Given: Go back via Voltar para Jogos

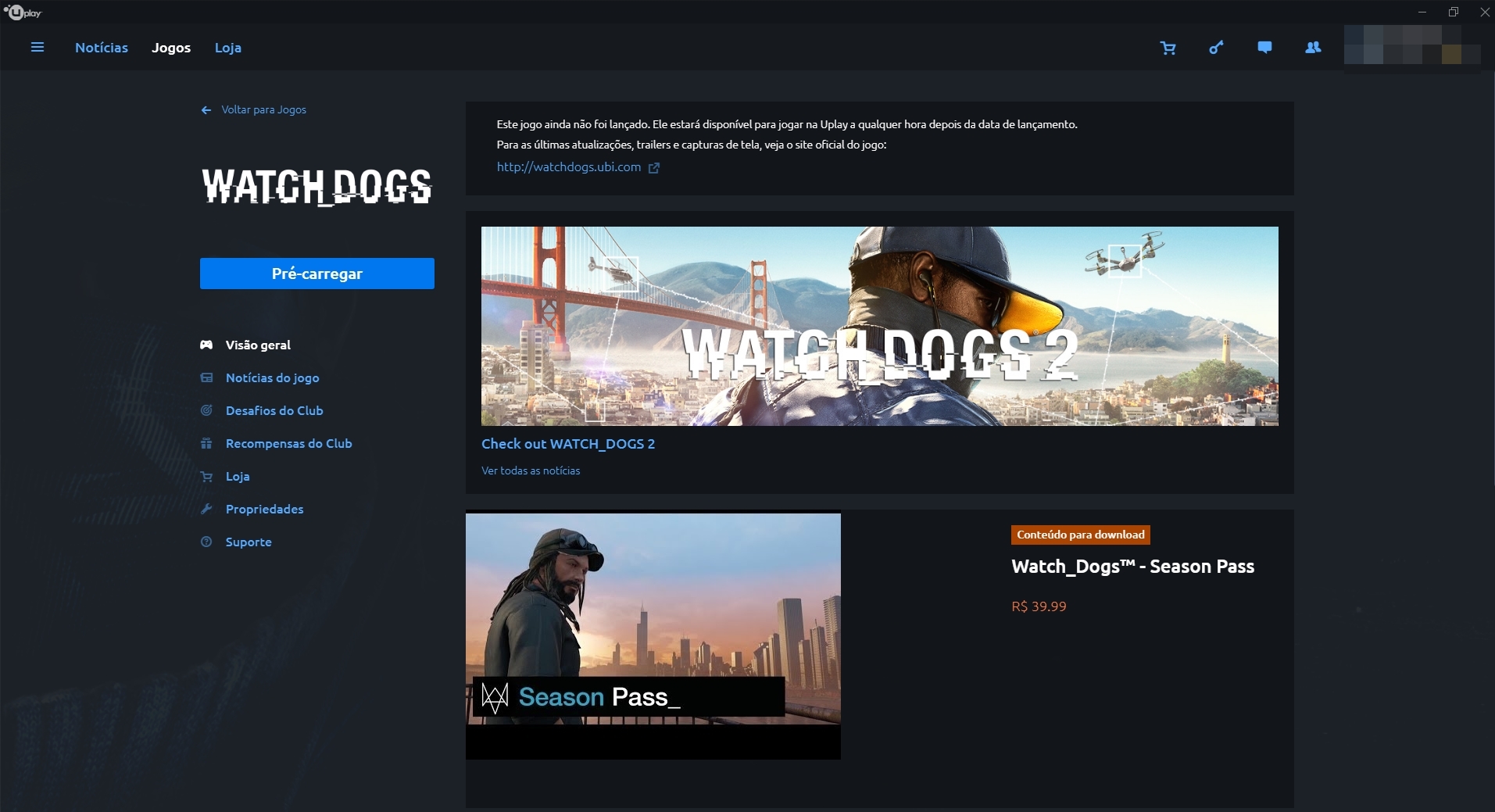Looking at the screenshot, I should pyautogui.click(x=263, y=110).
